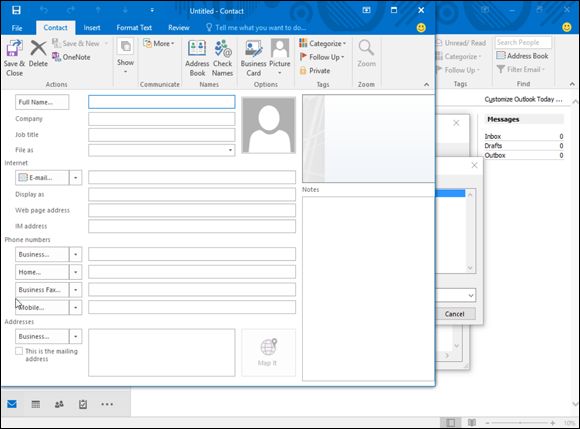The image size is (580, 429).
Task: Switch to the Insert tab
Action: pos(92,28)
